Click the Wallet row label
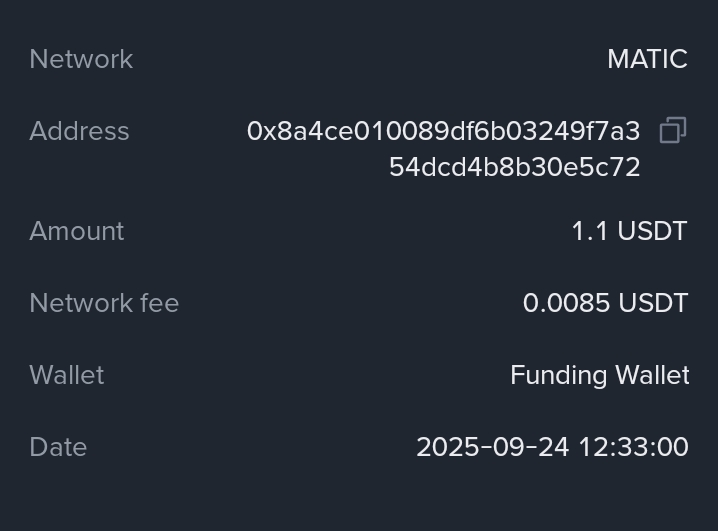 [67, 375]
